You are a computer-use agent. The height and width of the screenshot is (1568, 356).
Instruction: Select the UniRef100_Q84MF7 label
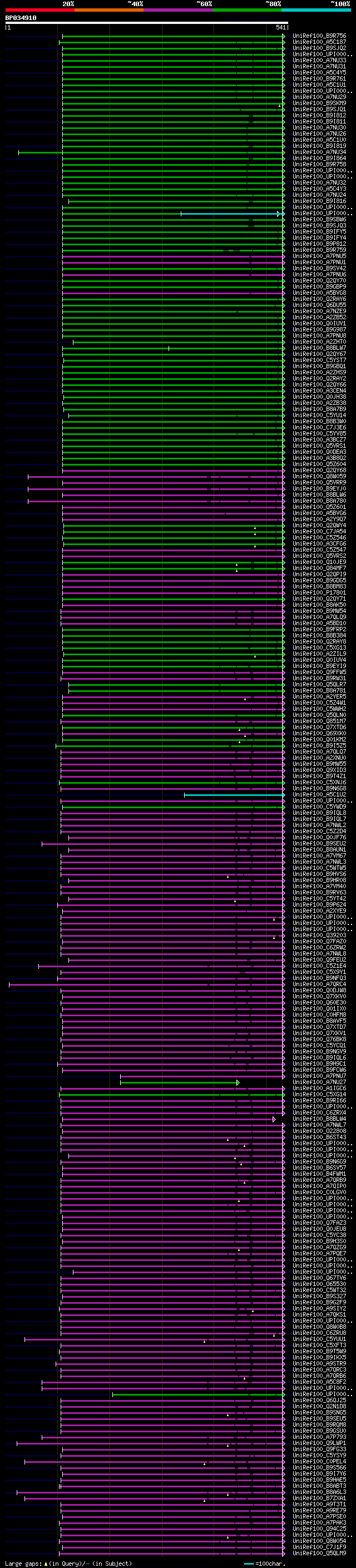pos(319,568)
